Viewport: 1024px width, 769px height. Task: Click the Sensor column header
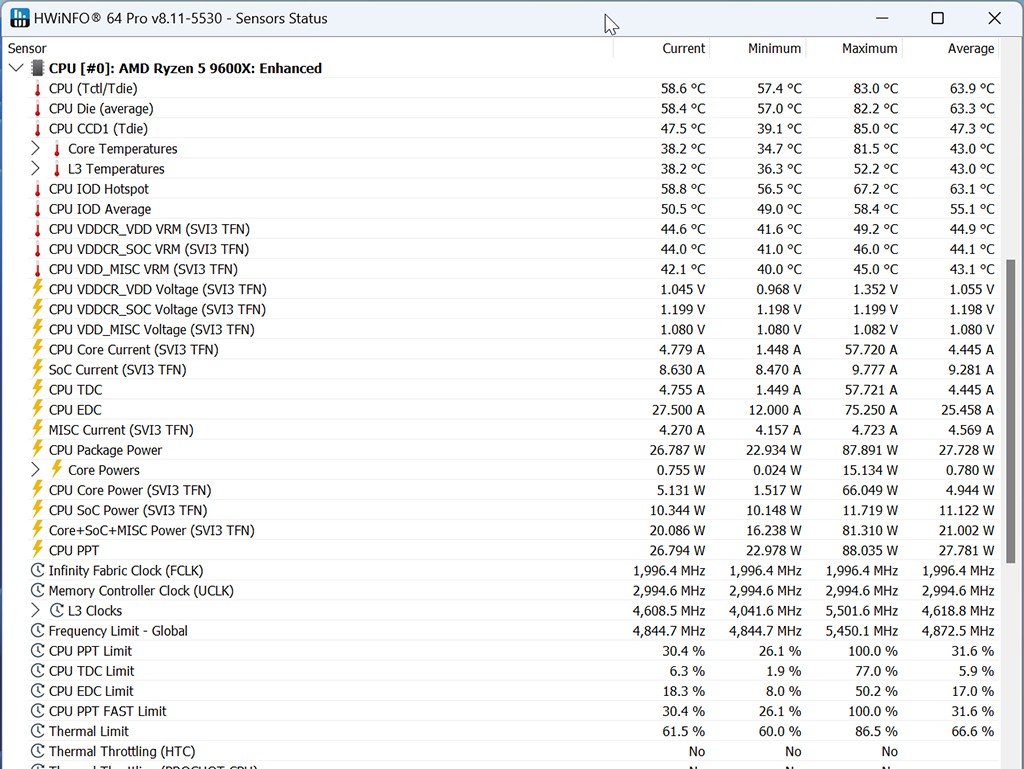pyautogui.click(x=27, y=48)
